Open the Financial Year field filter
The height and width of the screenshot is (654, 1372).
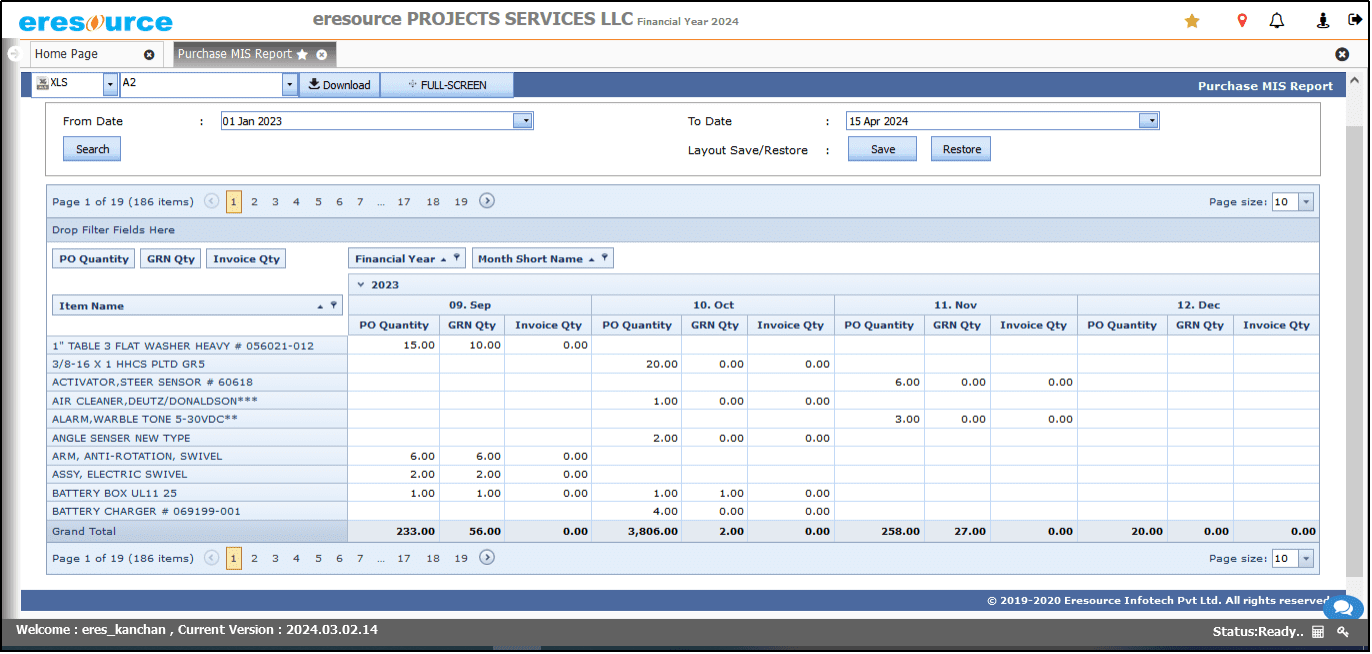457,258
